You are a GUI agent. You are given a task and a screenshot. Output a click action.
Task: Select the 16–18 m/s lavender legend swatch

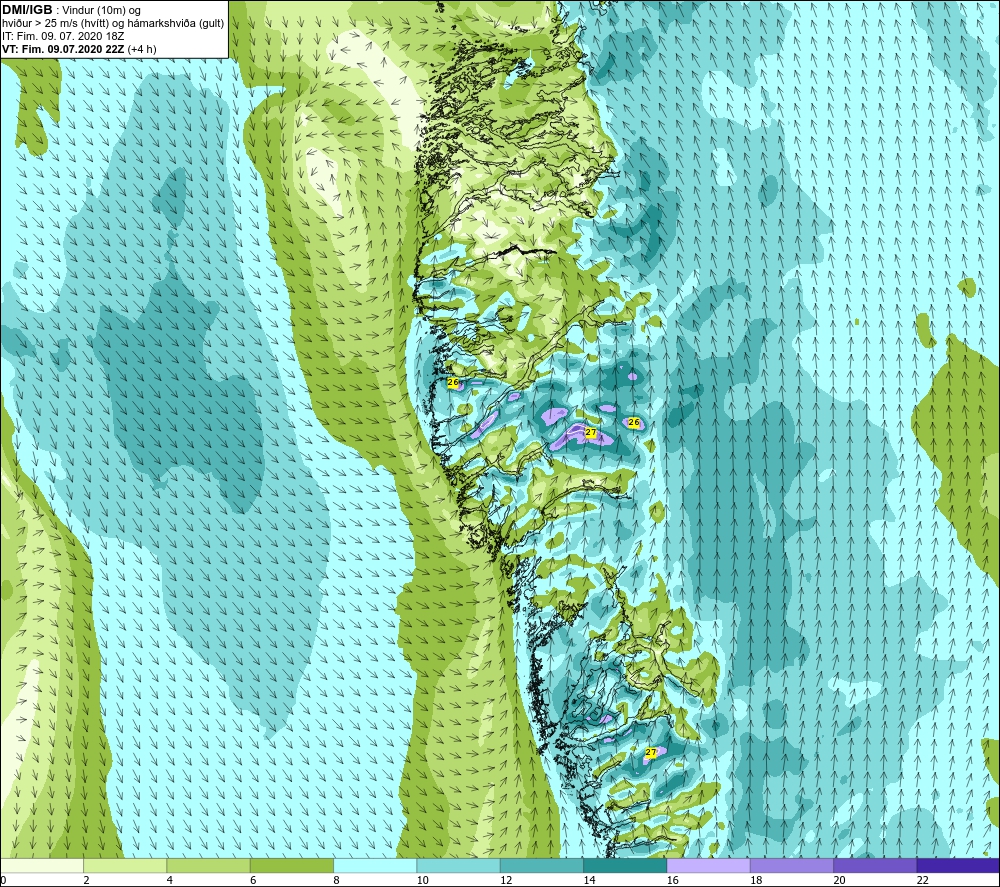(x=709, y=865)
